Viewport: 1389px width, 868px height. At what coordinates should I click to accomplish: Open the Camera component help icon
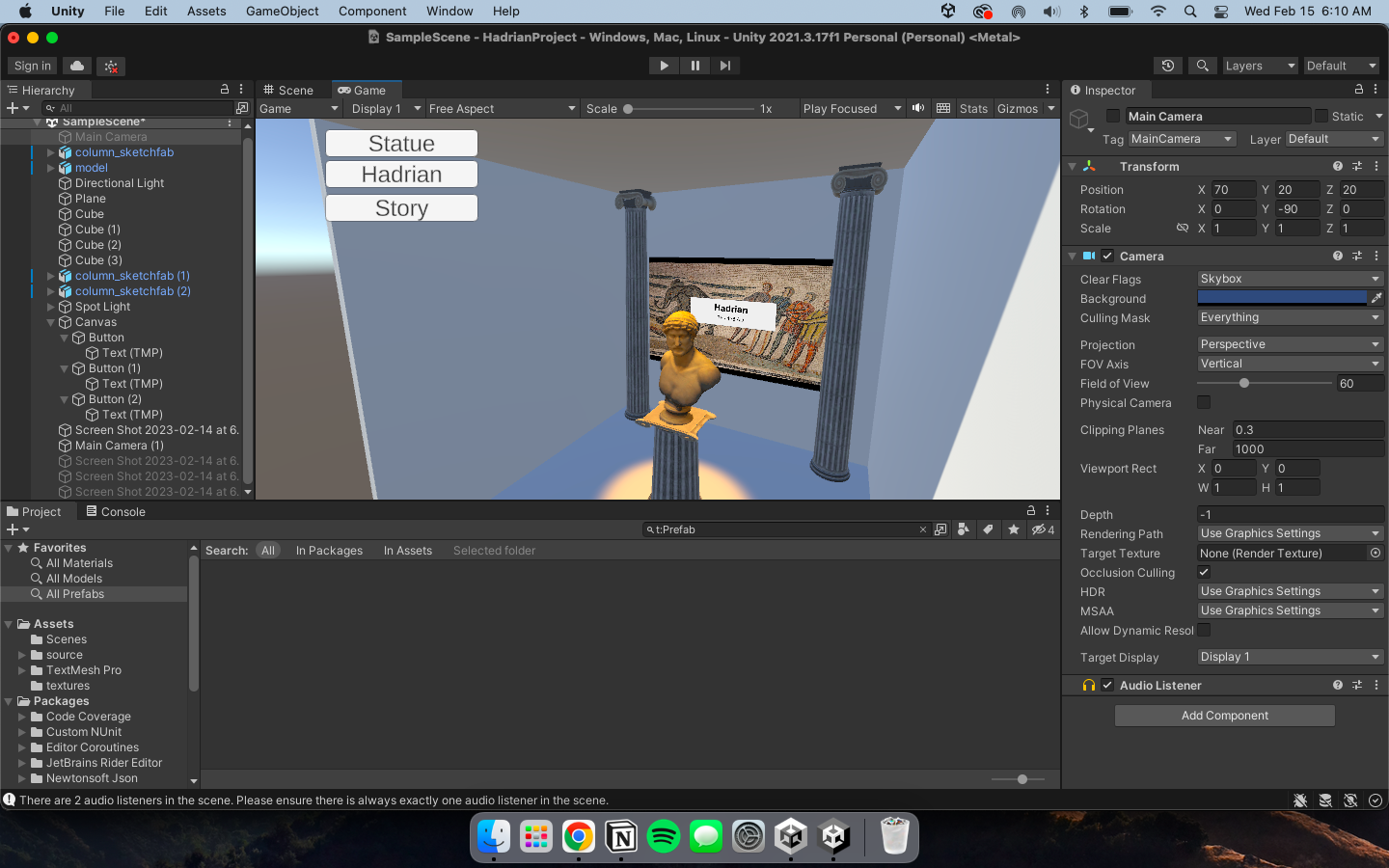pos(1338,256)
